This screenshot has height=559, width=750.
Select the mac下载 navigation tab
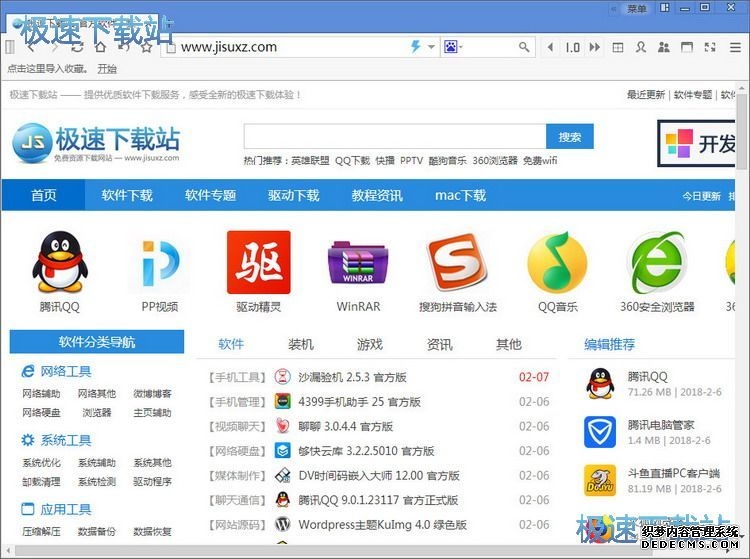[x=460, y=195]
